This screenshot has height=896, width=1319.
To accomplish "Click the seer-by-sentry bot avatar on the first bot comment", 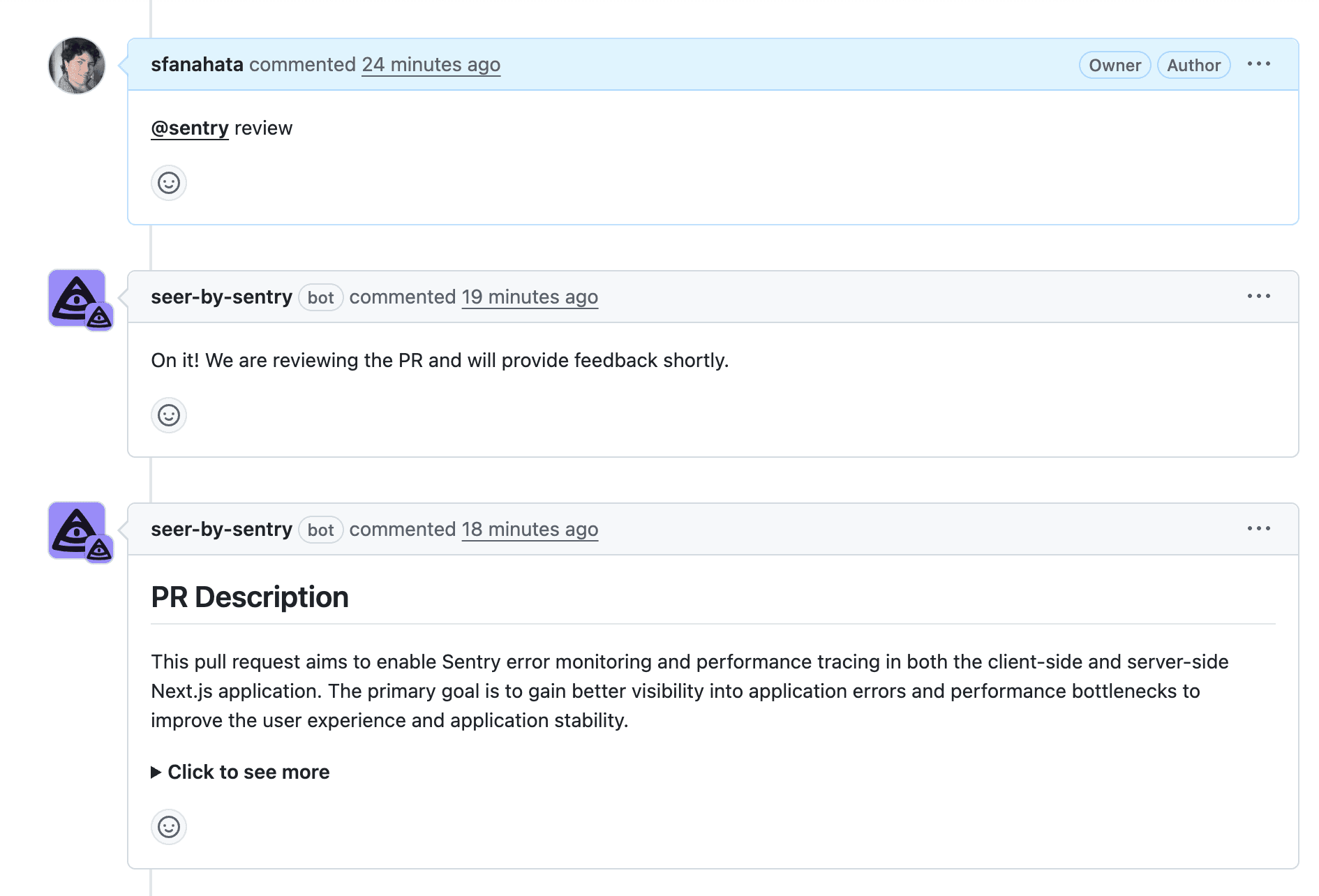I will click(x=77, y=297).
